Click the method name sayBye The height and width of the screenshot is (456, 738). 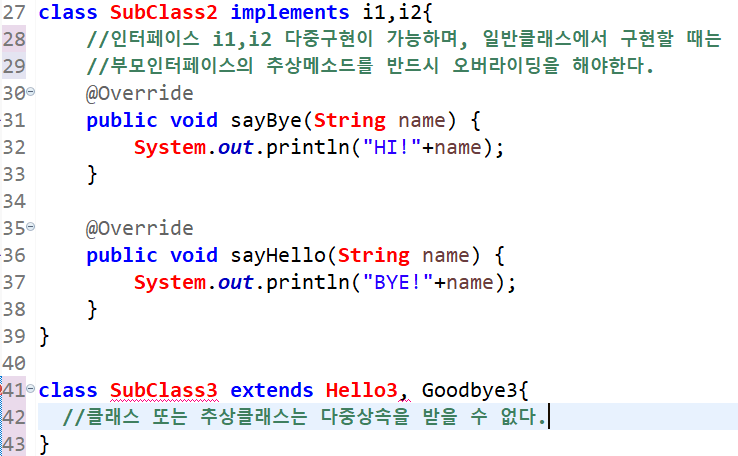266,121
